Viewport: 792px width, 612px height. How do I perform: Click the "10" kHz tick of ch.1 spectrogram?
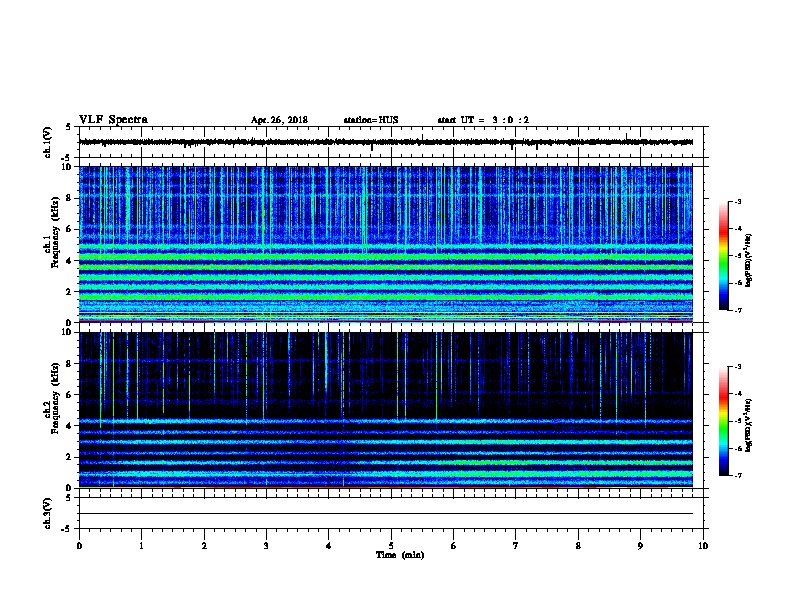click(68, 167)
